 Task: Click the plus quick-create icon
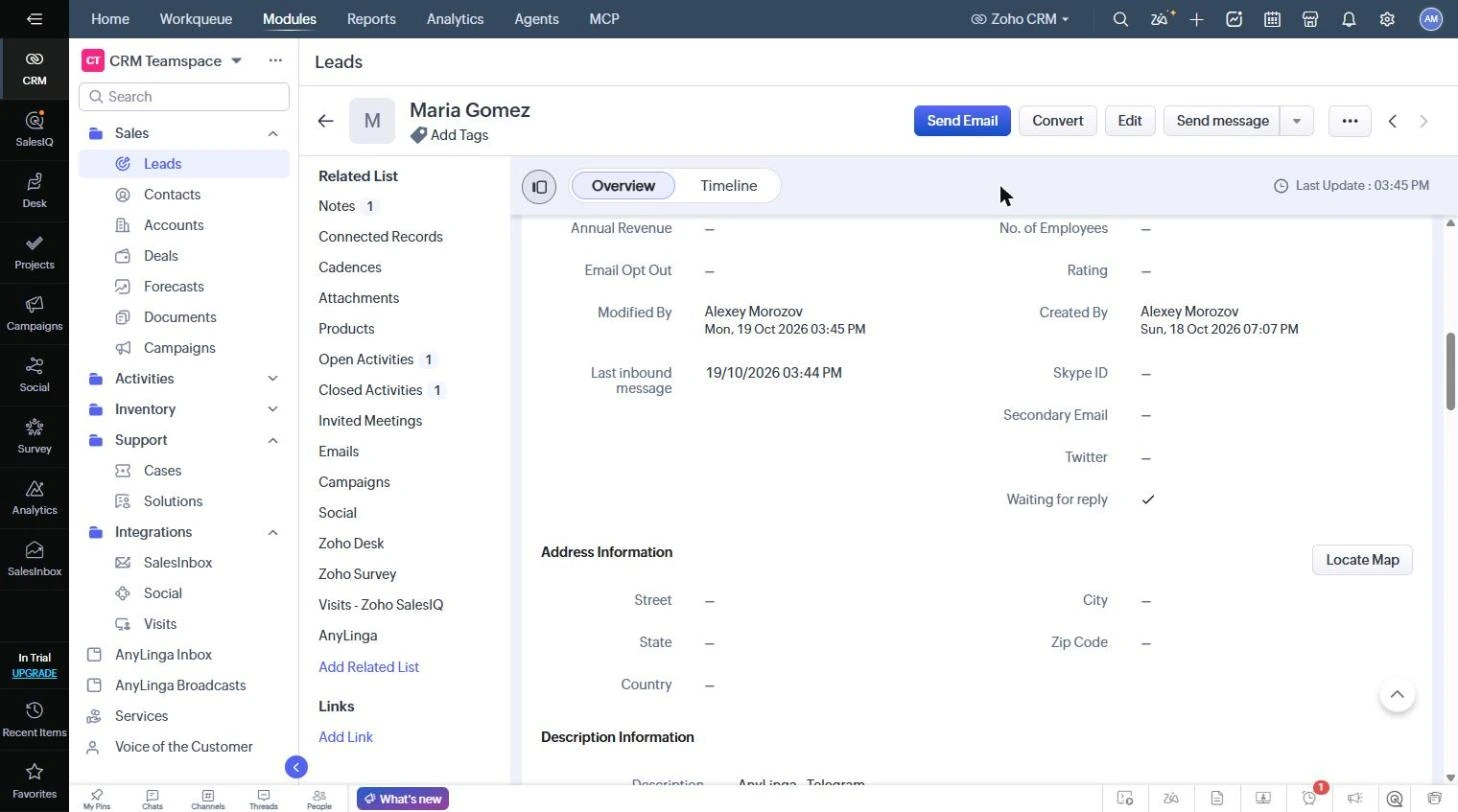coord(1197,19)
